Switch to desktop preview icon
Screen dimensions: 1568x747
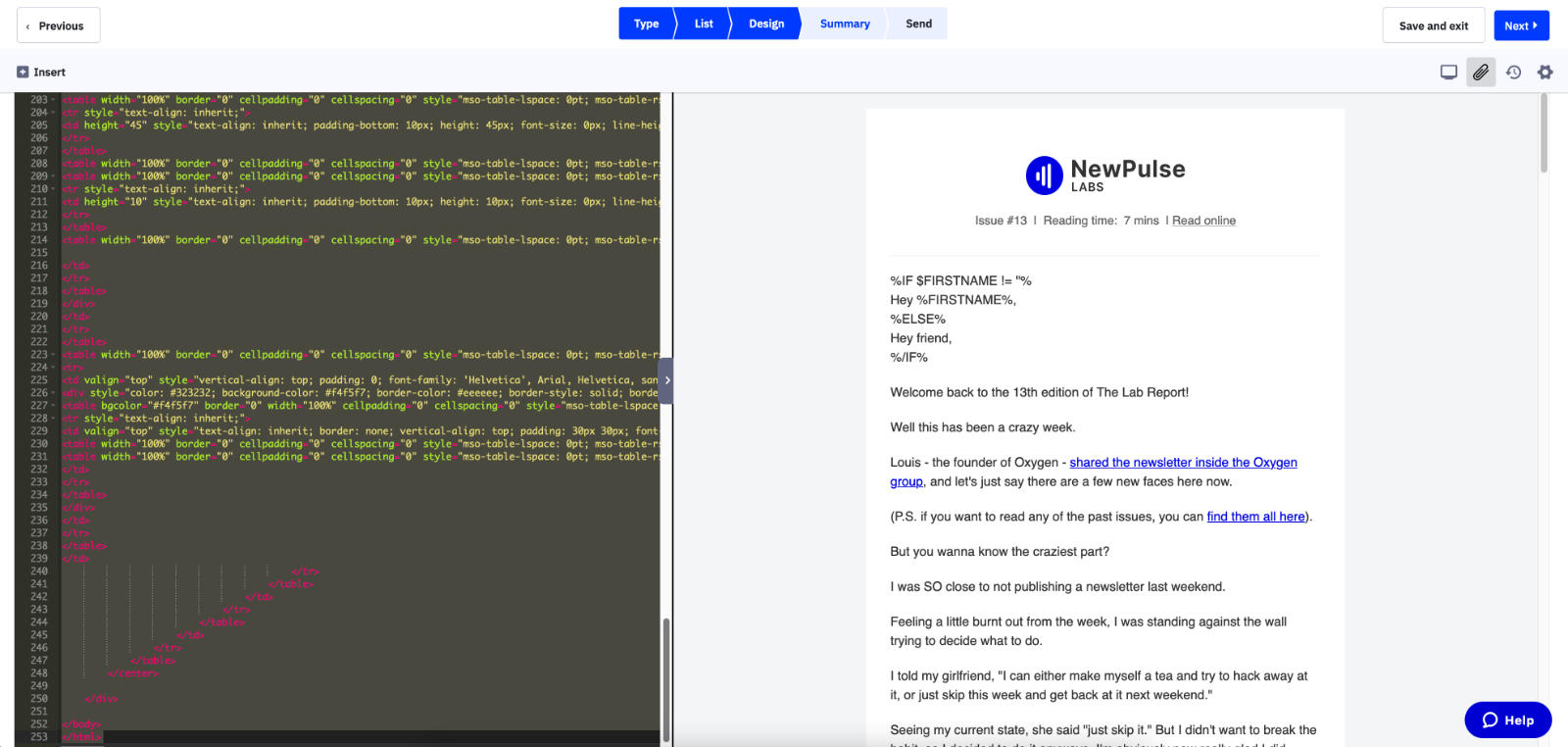(x=1448, y=73)
